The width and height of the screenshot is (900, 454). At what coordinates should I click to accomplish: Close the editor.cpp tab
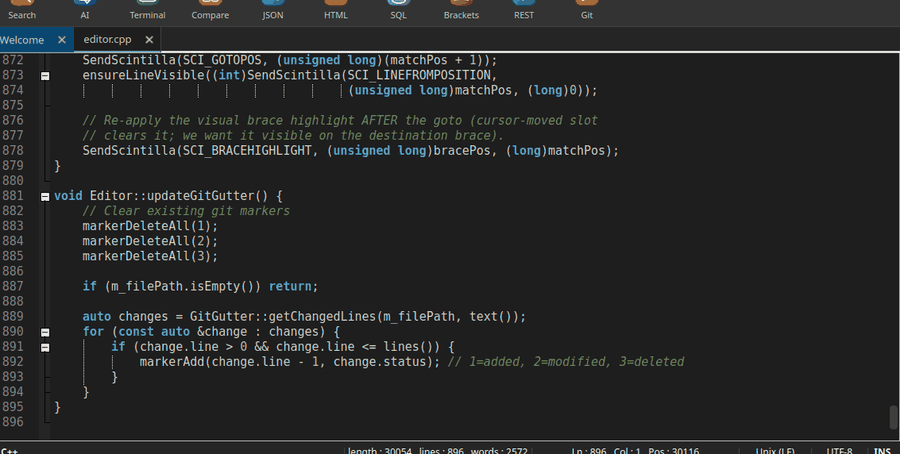(x=149, y=40)
